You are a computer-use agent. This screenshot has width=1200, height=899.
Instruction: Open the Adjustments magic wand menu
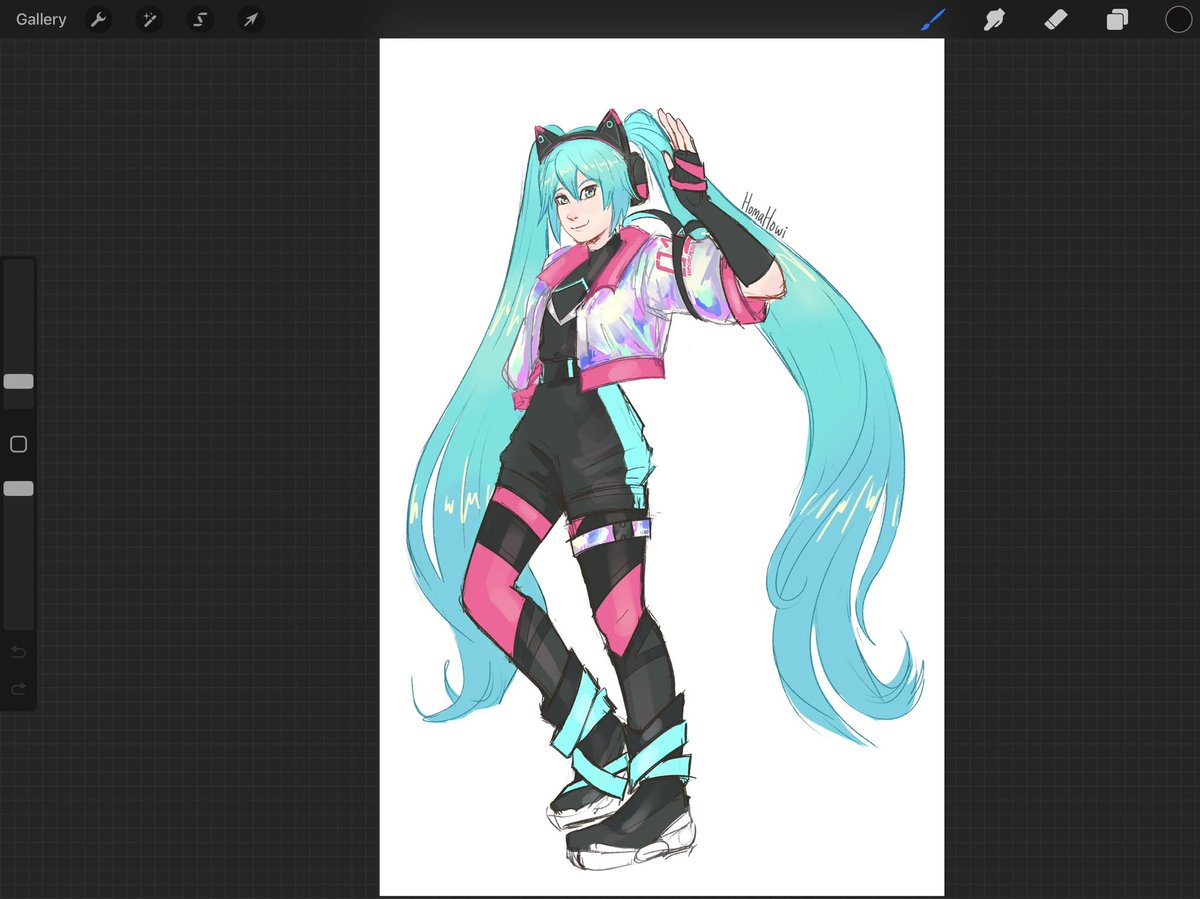149,19
